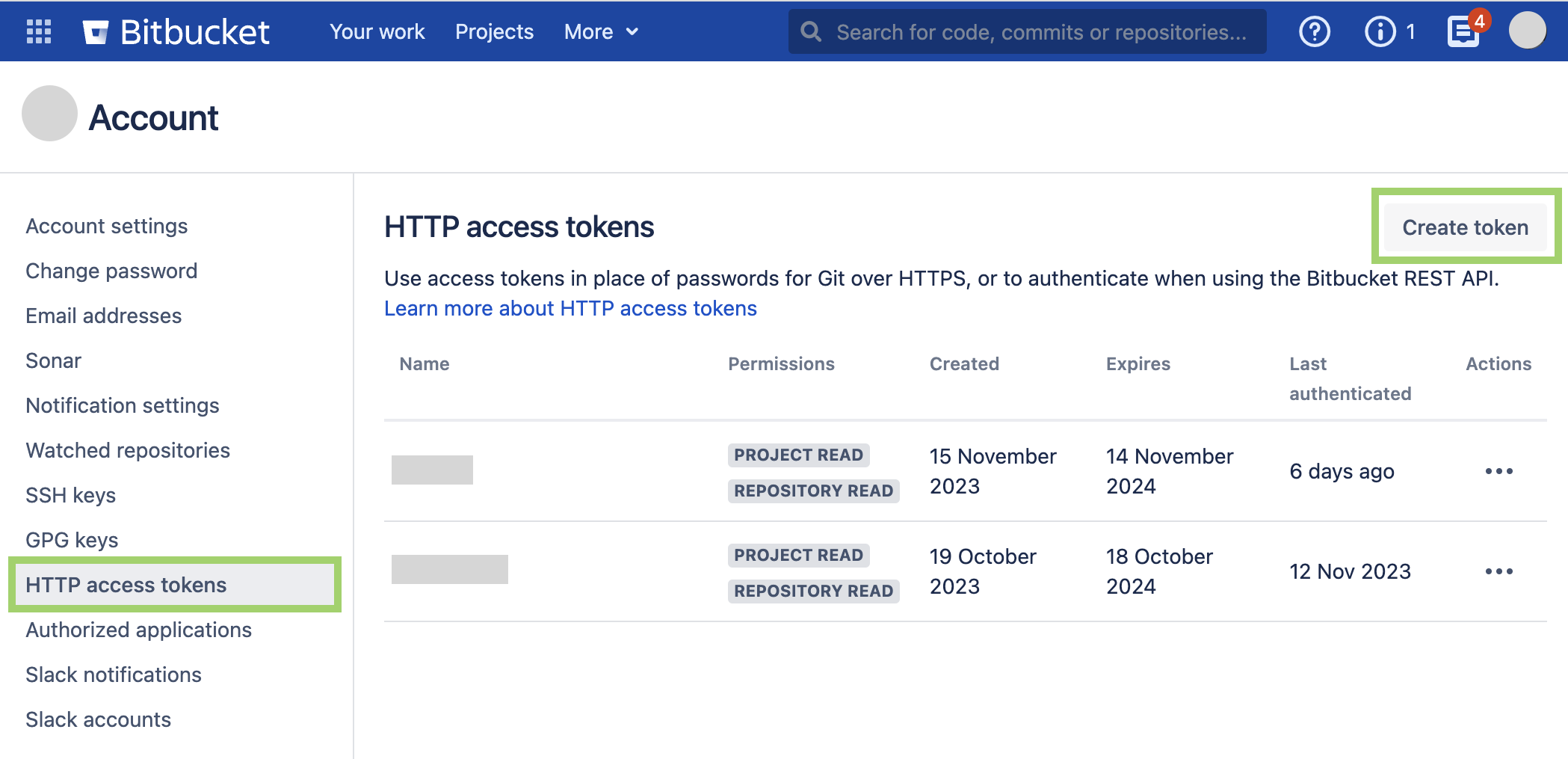Open the Help question mark icon
Image resolution: width=1568 pixels, height=759 pixels.
[1315, 31]
